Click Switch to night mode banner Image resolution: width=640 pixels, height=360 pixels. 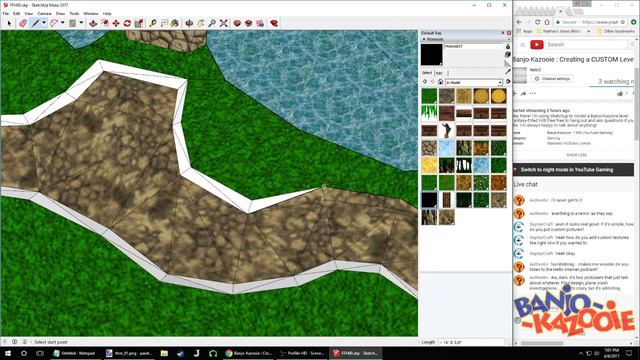coord(573,170)
